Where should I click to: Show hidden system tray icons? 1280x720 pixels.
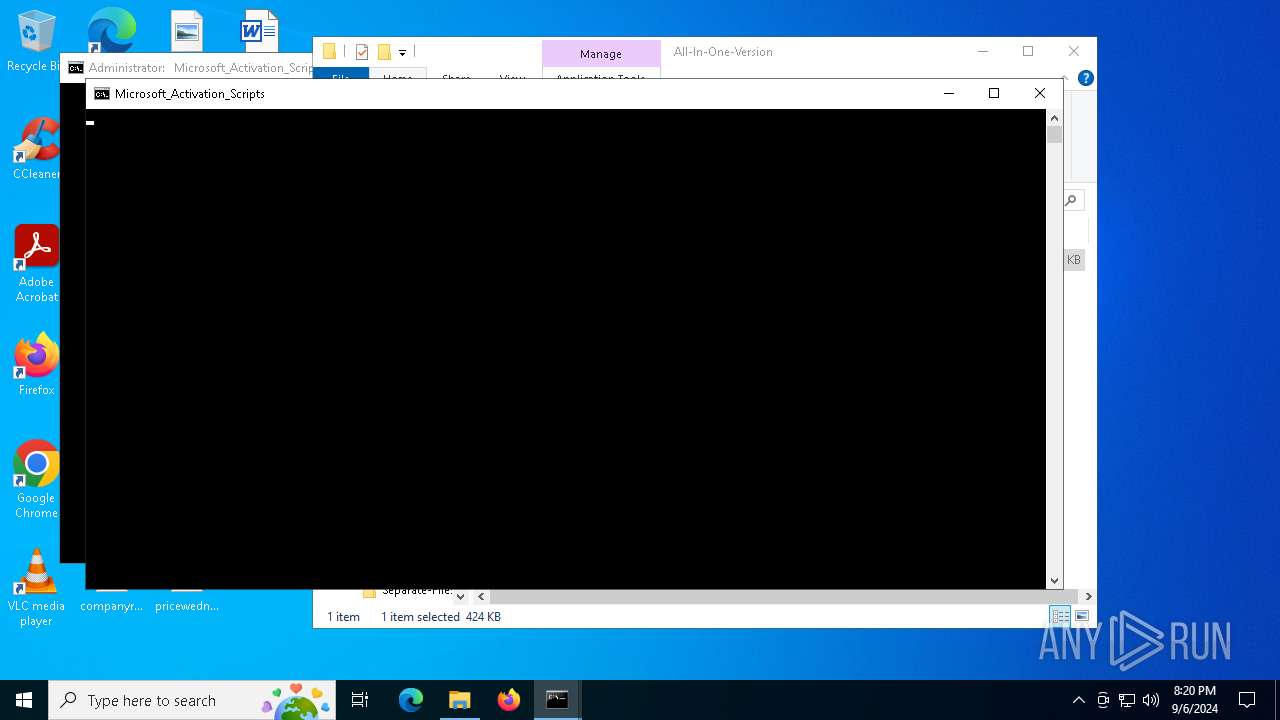click(x=1078, y=700)
